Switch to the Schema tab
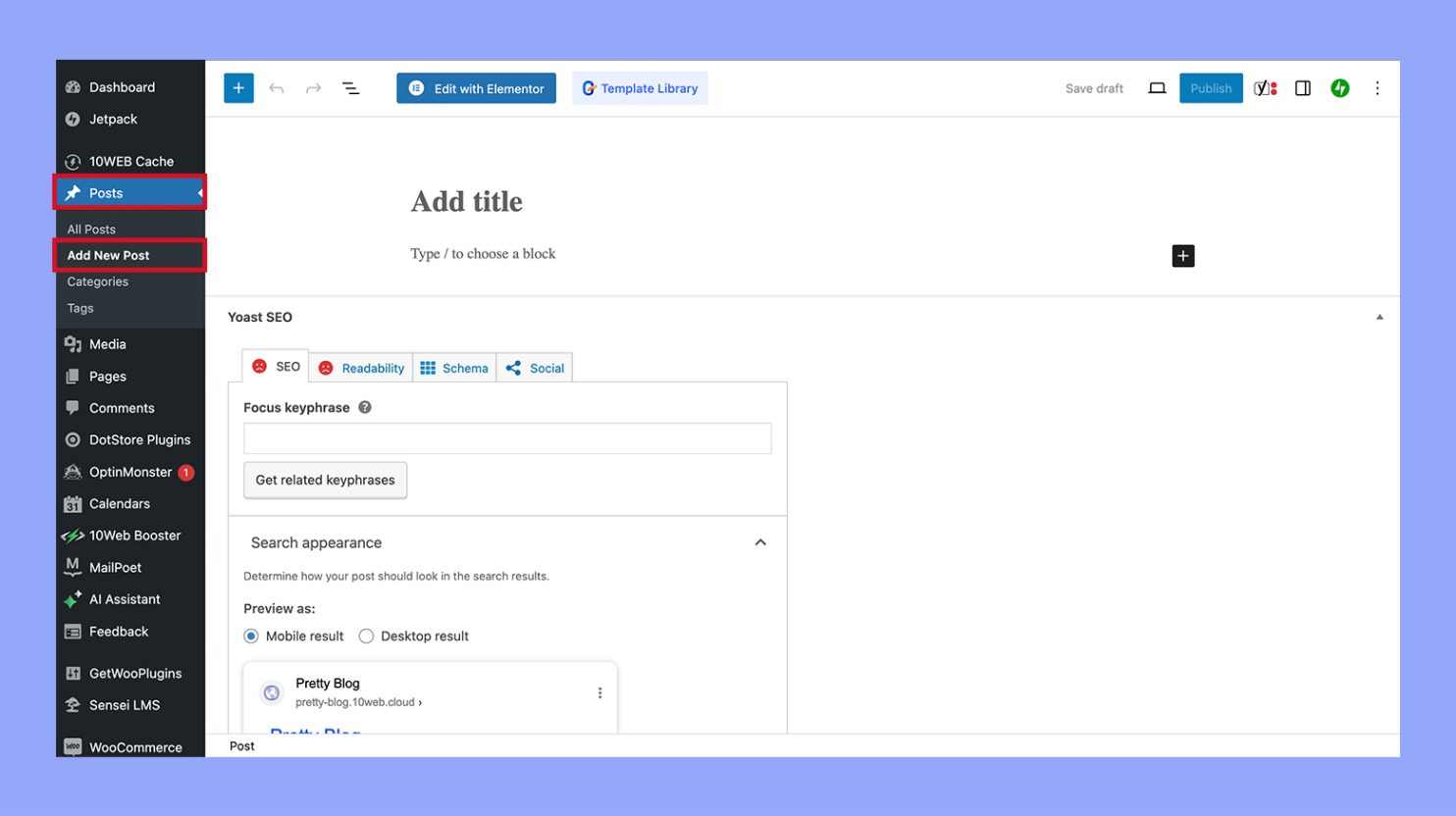This screenshot has height=816, width=1456. click(454, 368)
